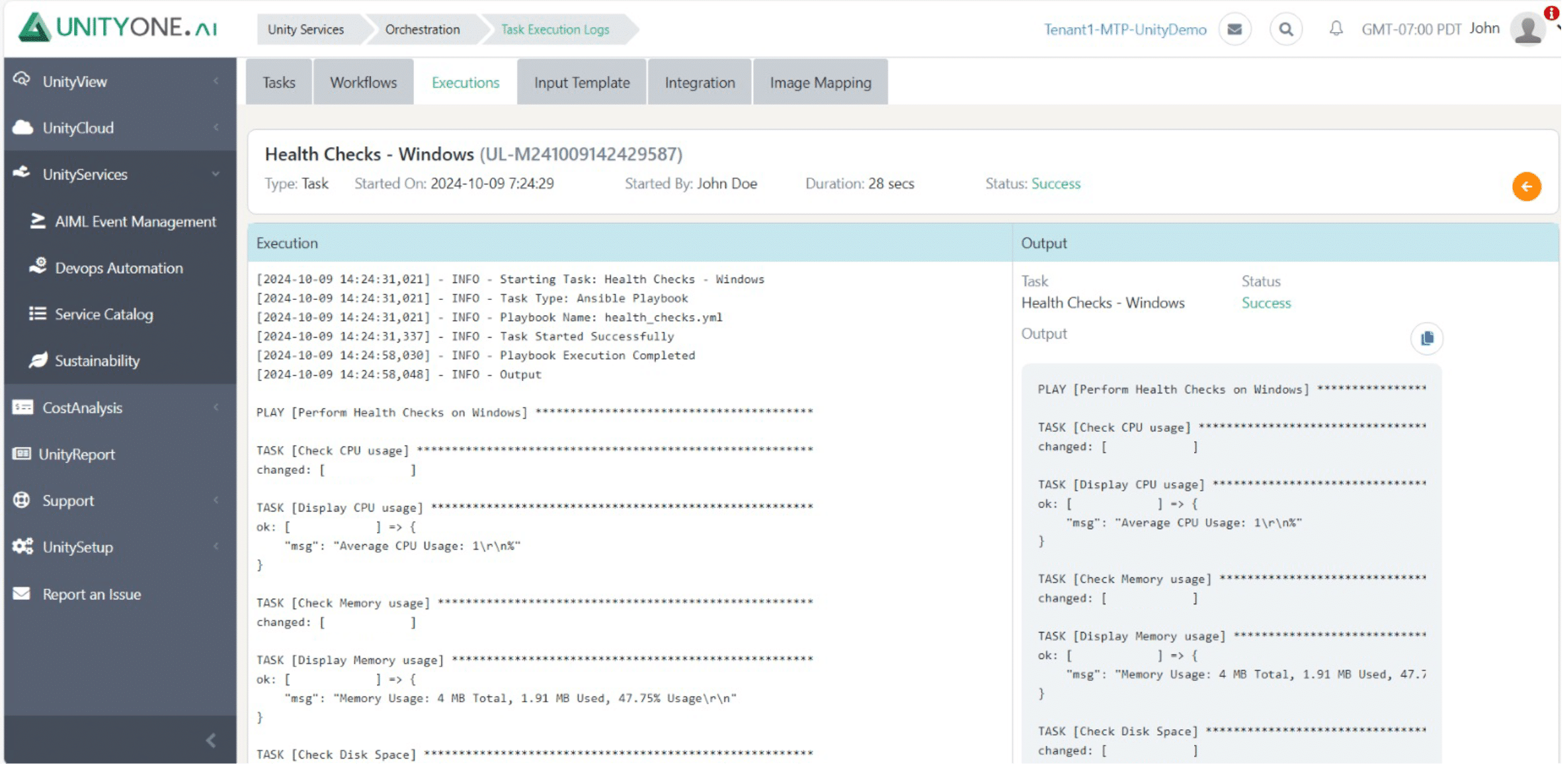Click the UnityView eye-cloud icon

click(22, 80)
